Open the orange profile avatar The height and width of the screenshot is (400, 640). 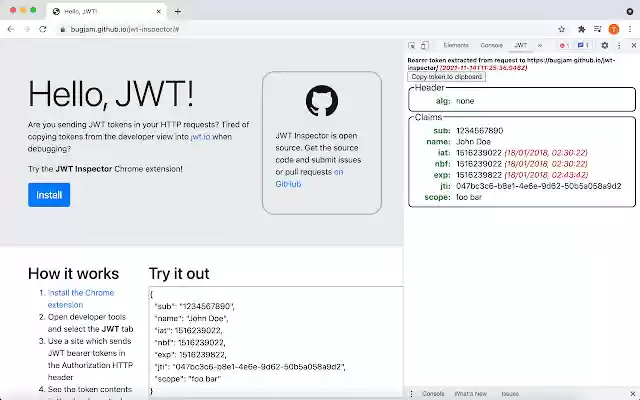coord(613,29)
